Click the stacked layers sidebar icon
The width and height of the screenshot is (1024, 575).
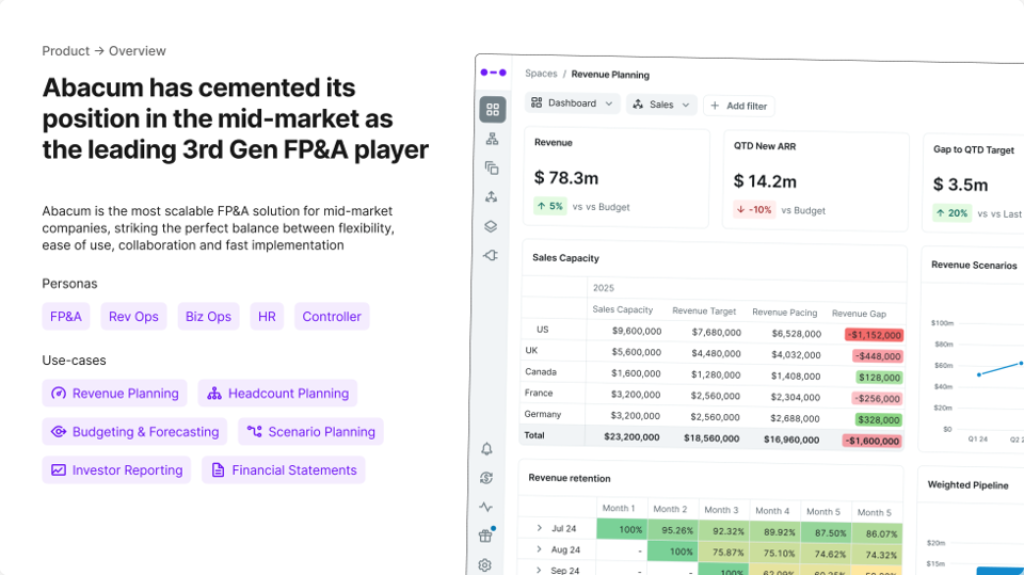pyautogui.click(x=491, y=226)
